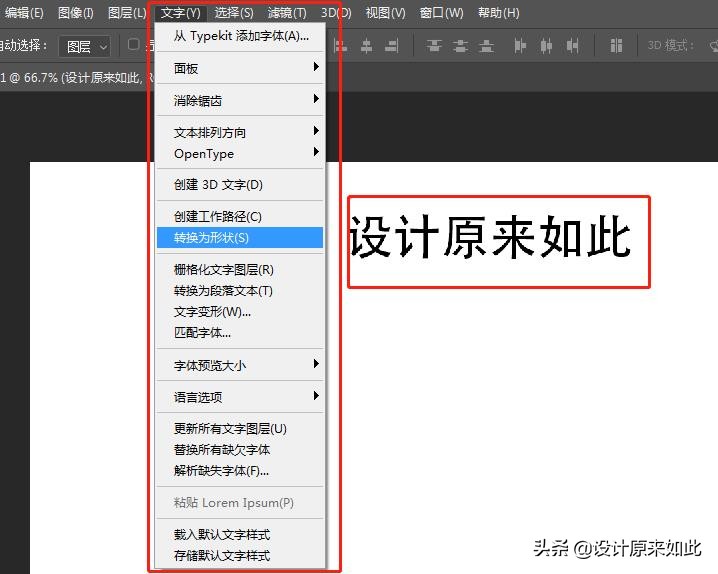This screenshot has height=574, width=718.
Task: Click Distribute right edges icon
Action: pos(572,46)
